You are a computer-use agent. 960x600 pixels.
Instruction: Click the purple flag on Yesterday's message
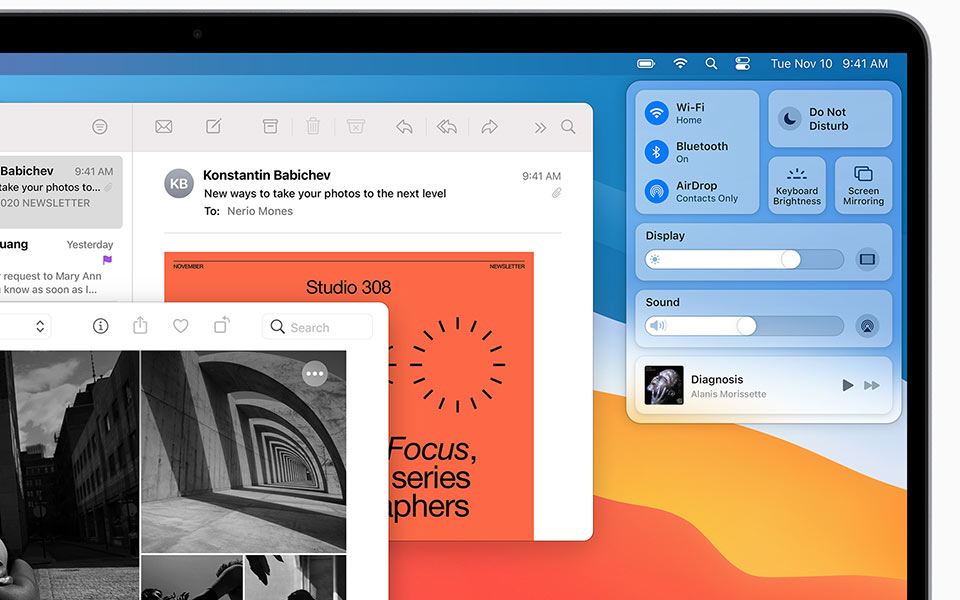(x=107, y=260)
